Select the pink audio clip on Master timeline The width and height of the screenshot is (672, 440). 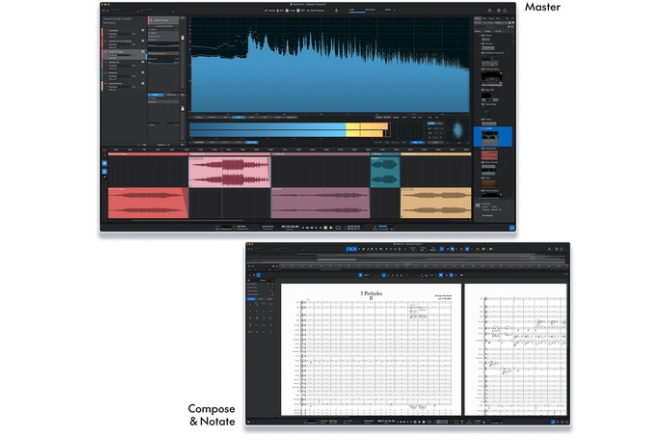click(x=230, y=172)
